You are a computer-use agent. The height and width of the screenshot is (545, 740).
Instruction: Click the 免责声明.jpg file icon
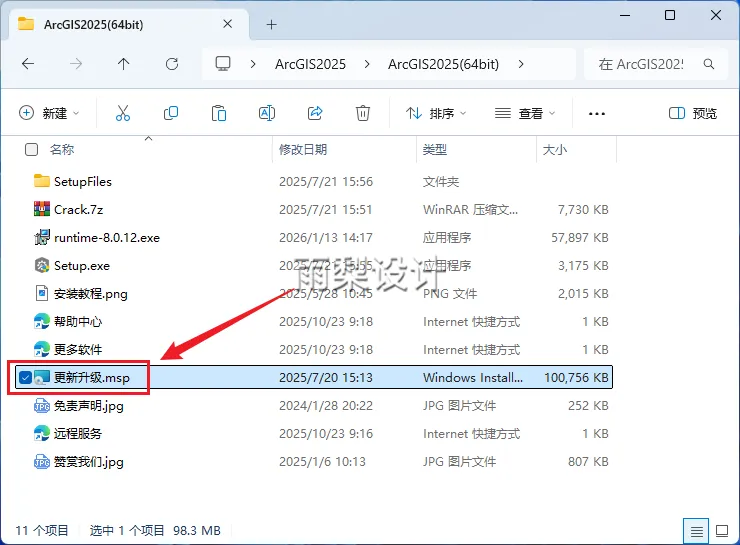click(x=42, y=405)
